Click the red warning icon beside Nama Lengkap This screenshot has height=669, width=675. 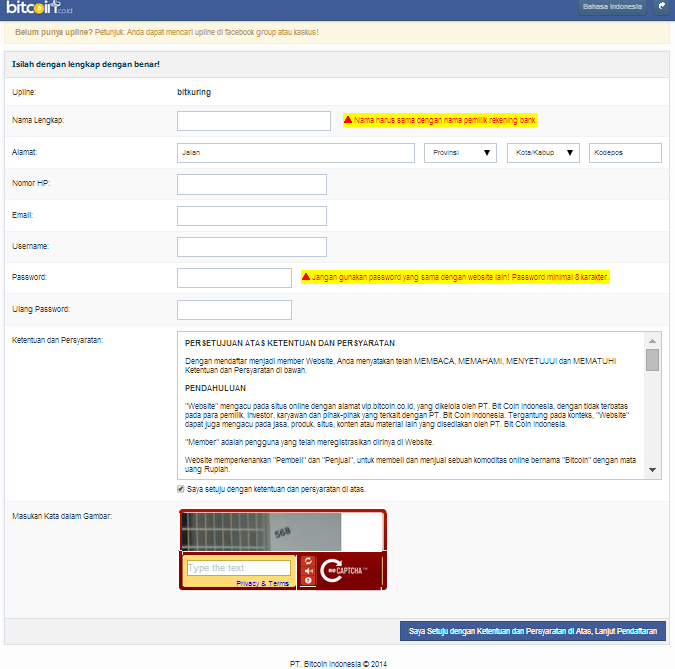coord(348,120)
